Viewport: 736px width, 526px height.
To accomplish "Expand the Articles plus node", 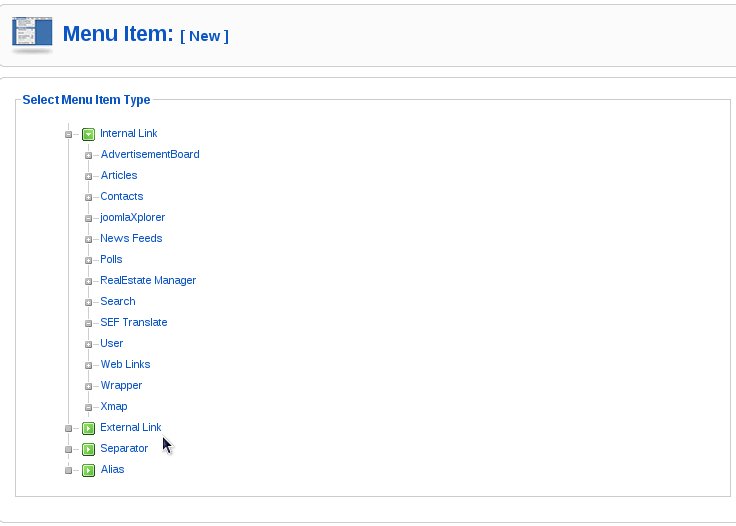I will [x=88, y=176].
